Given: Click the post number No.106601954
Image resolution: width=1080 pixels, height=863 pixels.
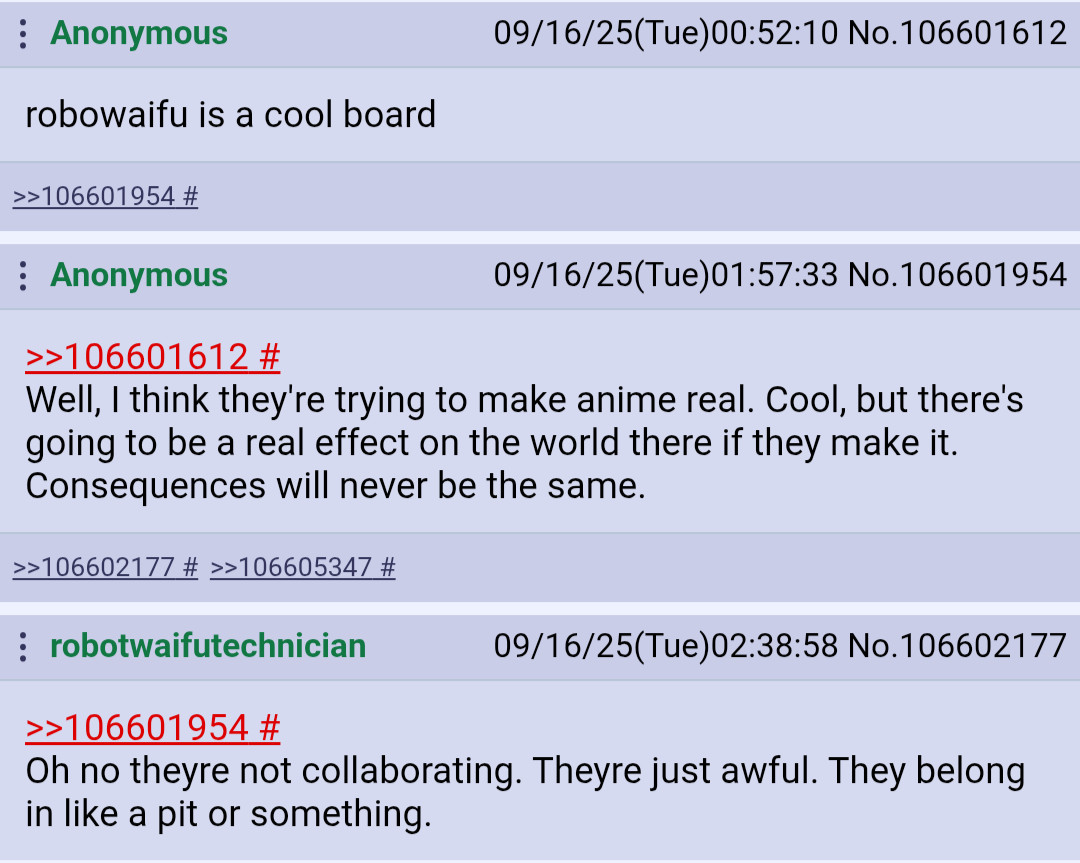Looking at the screenshot, I should [957, 275].
